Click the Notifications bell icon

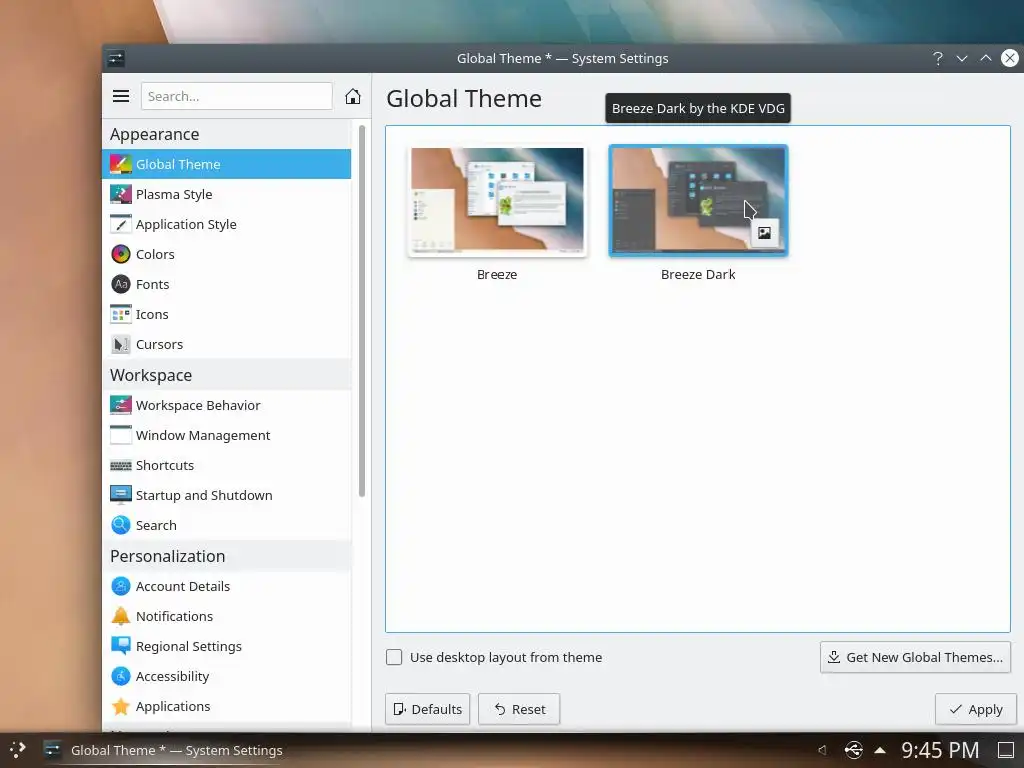pos(121,616)
